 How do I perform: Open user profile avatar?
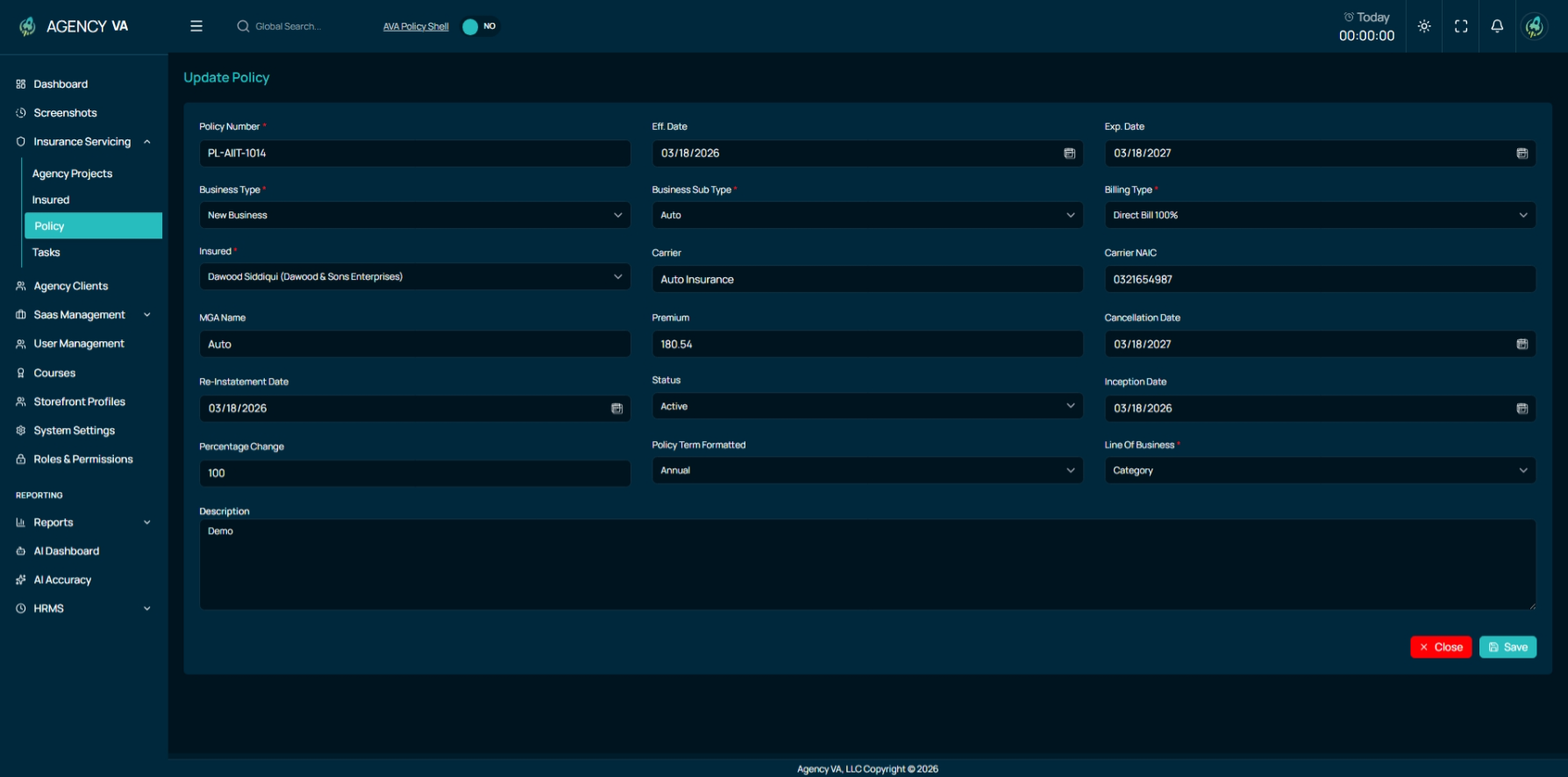pyautogui.click(x=1534, y=26)
